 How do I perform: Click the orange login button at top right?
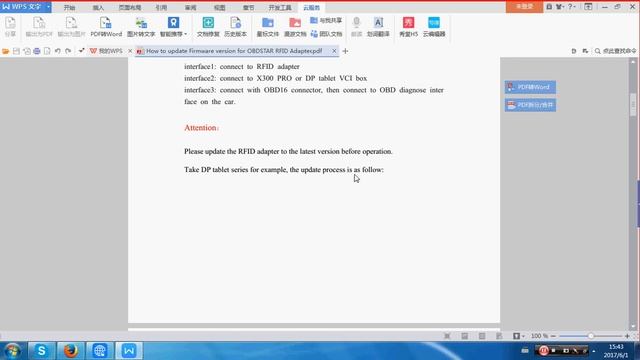[524, 7]
